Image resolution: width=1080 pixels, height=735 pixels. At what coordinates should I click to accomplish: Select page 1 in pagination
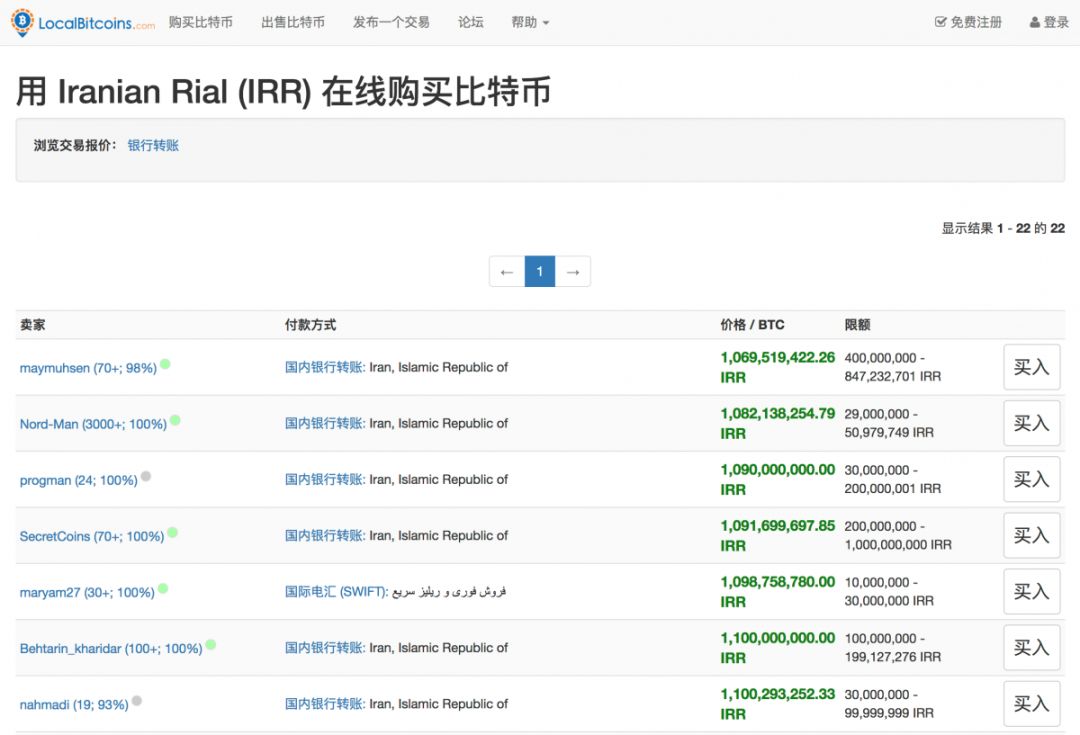(x=540, y=271)
